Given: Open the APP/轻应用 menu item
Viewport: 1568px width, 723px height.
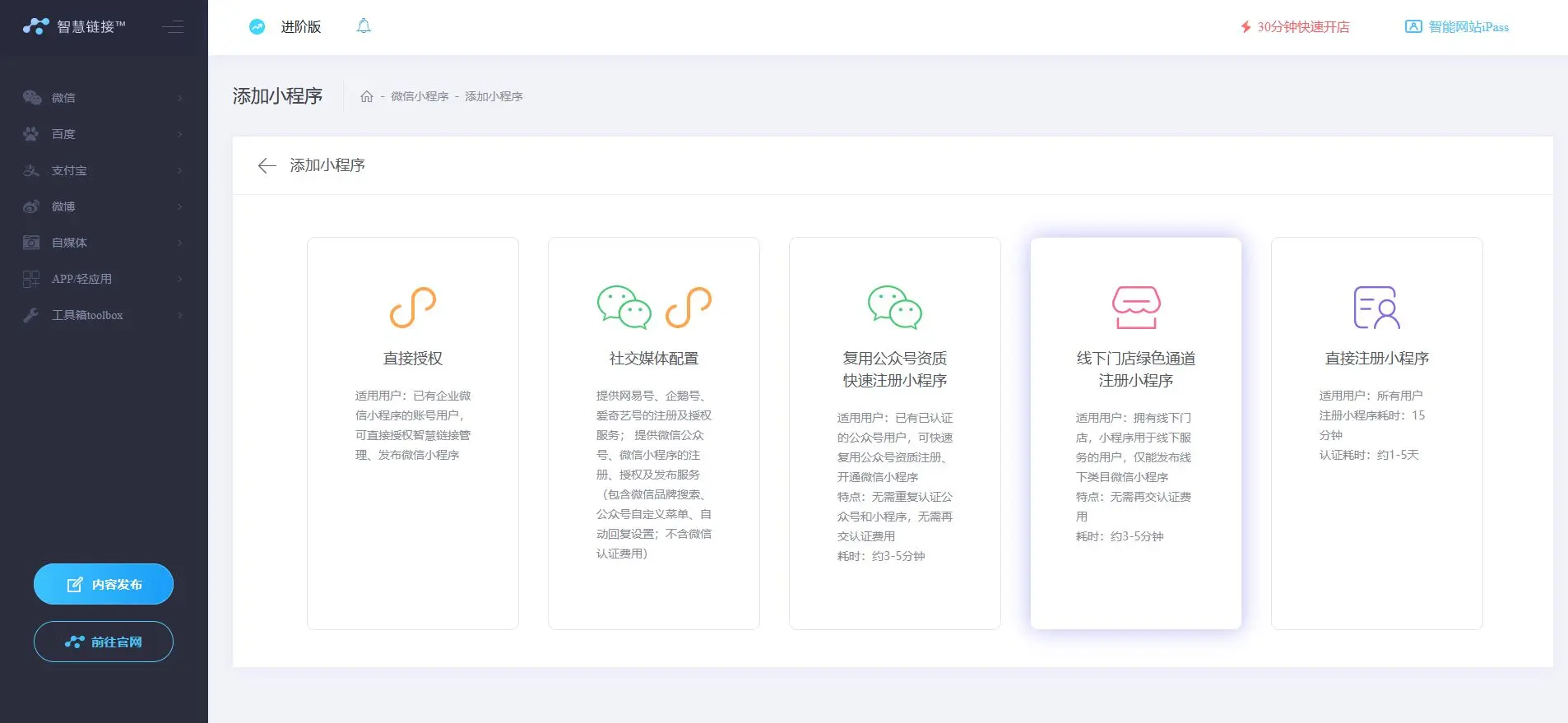Looking at the screenshot, I should (x=103, y=279).
